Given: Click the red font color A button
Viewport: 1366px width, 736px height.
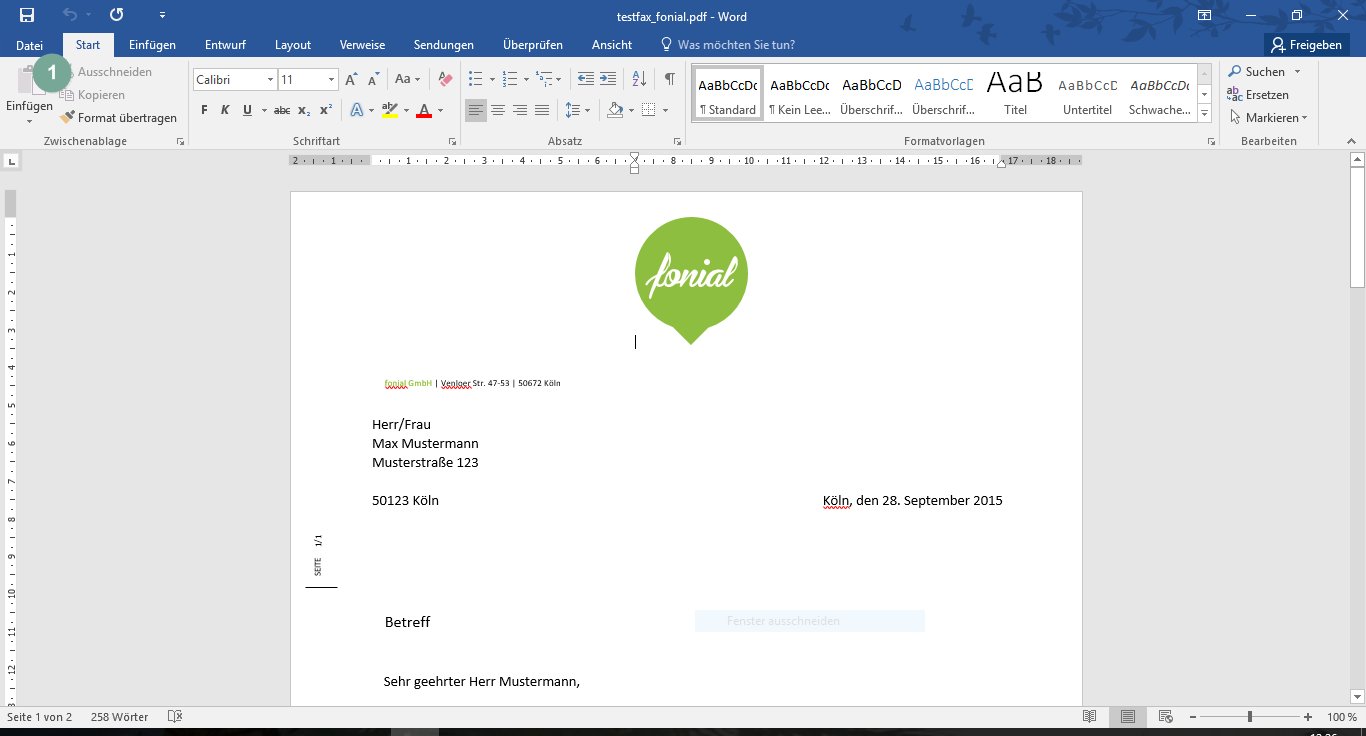Looking at the screenshot, I should click(424, 110).
